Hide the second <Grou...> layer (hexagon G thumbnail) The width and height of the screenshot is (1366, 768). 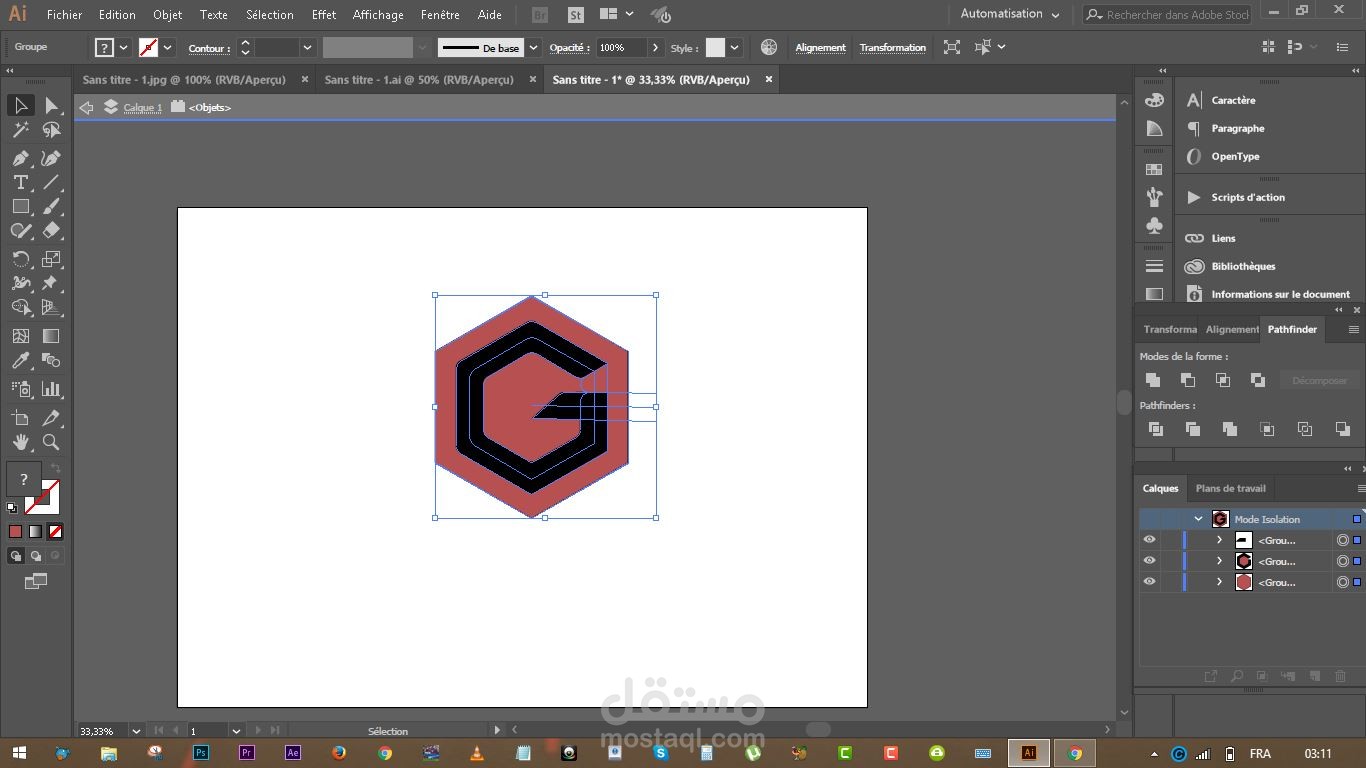1149,561
